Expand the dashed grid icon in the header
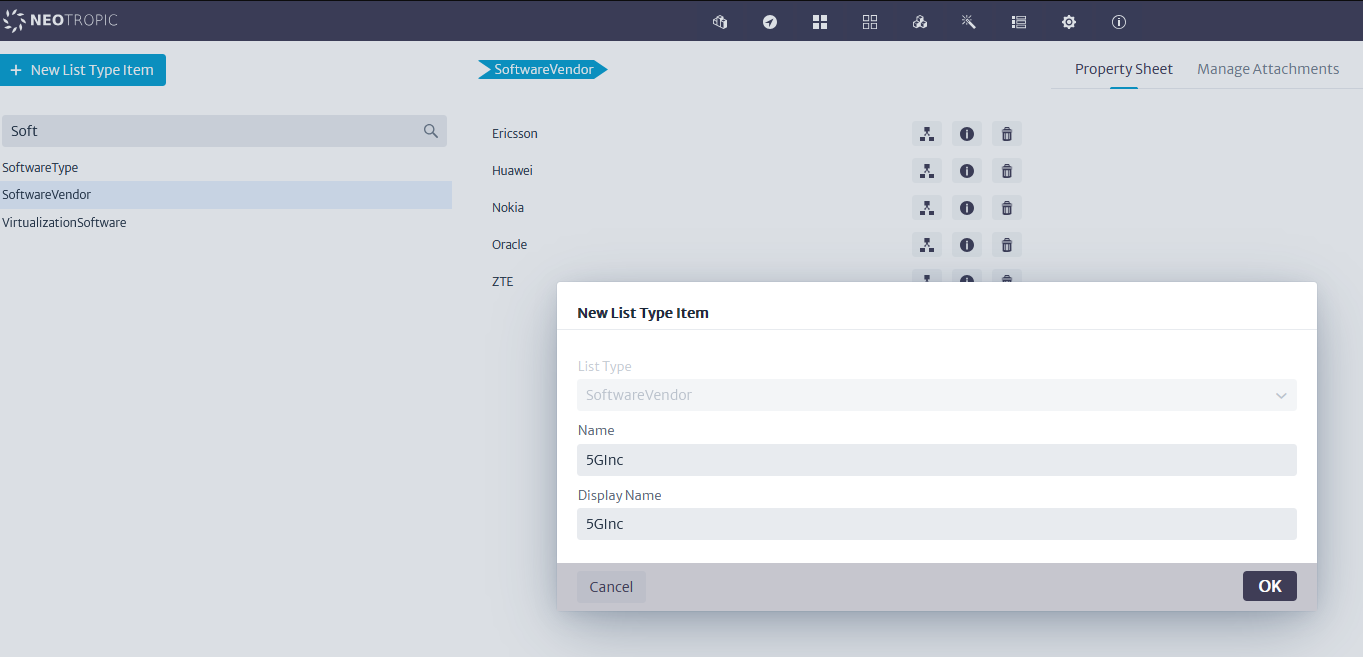The width and height of the screenshot is (1363, 657). click(x=870, y=21)
